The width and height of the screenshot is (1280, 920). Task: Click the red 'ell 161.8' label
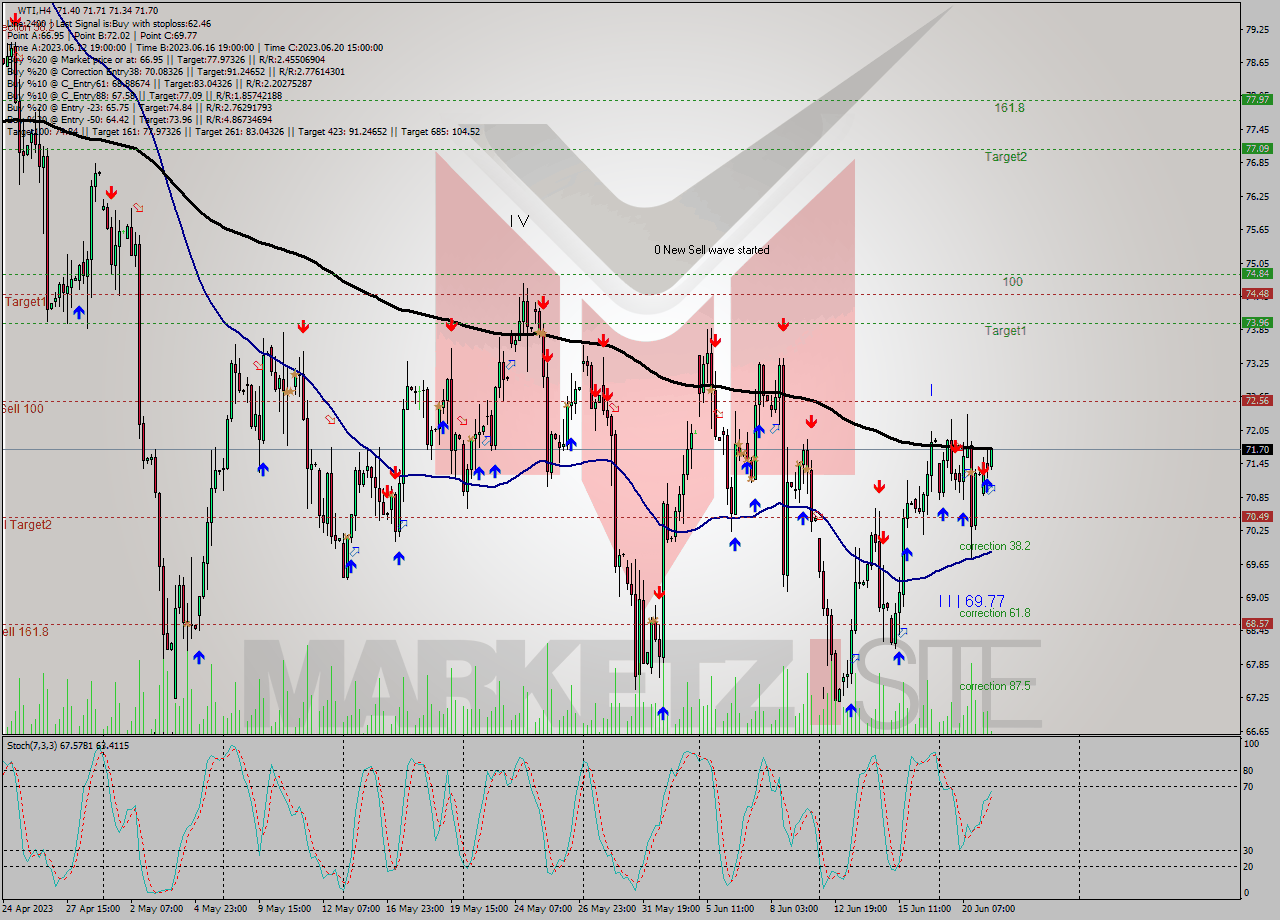[24, 631]
